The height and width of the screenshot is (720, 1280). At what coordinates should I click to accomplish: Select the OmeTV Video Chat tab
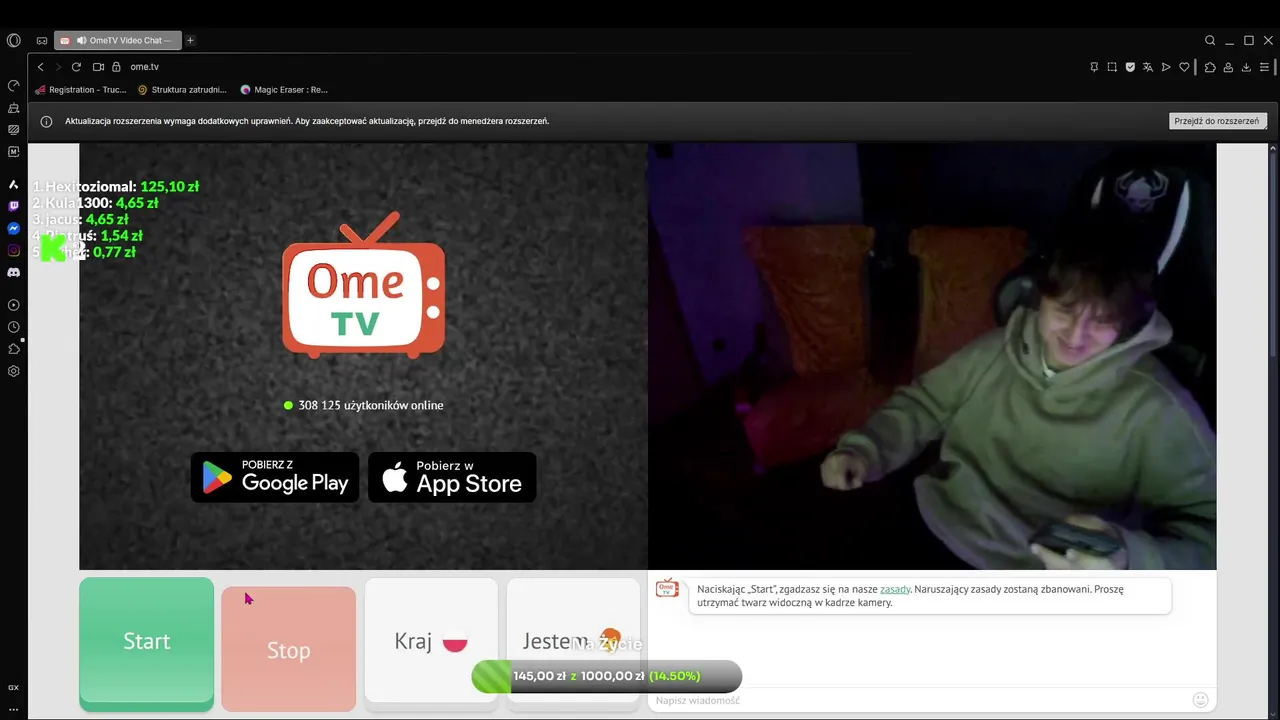point(117,41)
